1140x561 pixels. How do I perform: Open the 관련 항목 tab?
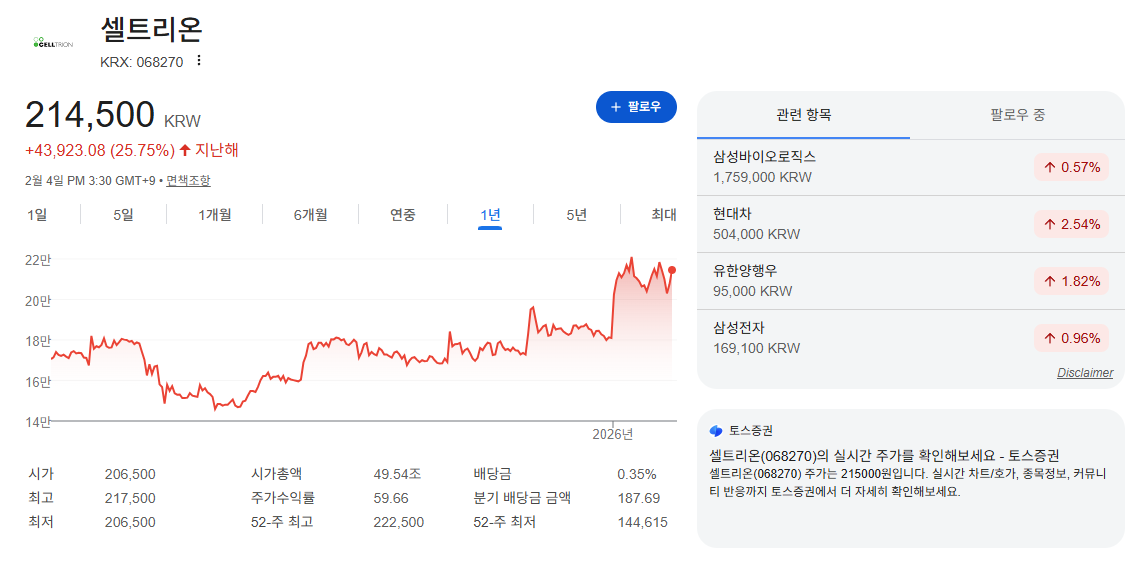[x=803, y=115]
